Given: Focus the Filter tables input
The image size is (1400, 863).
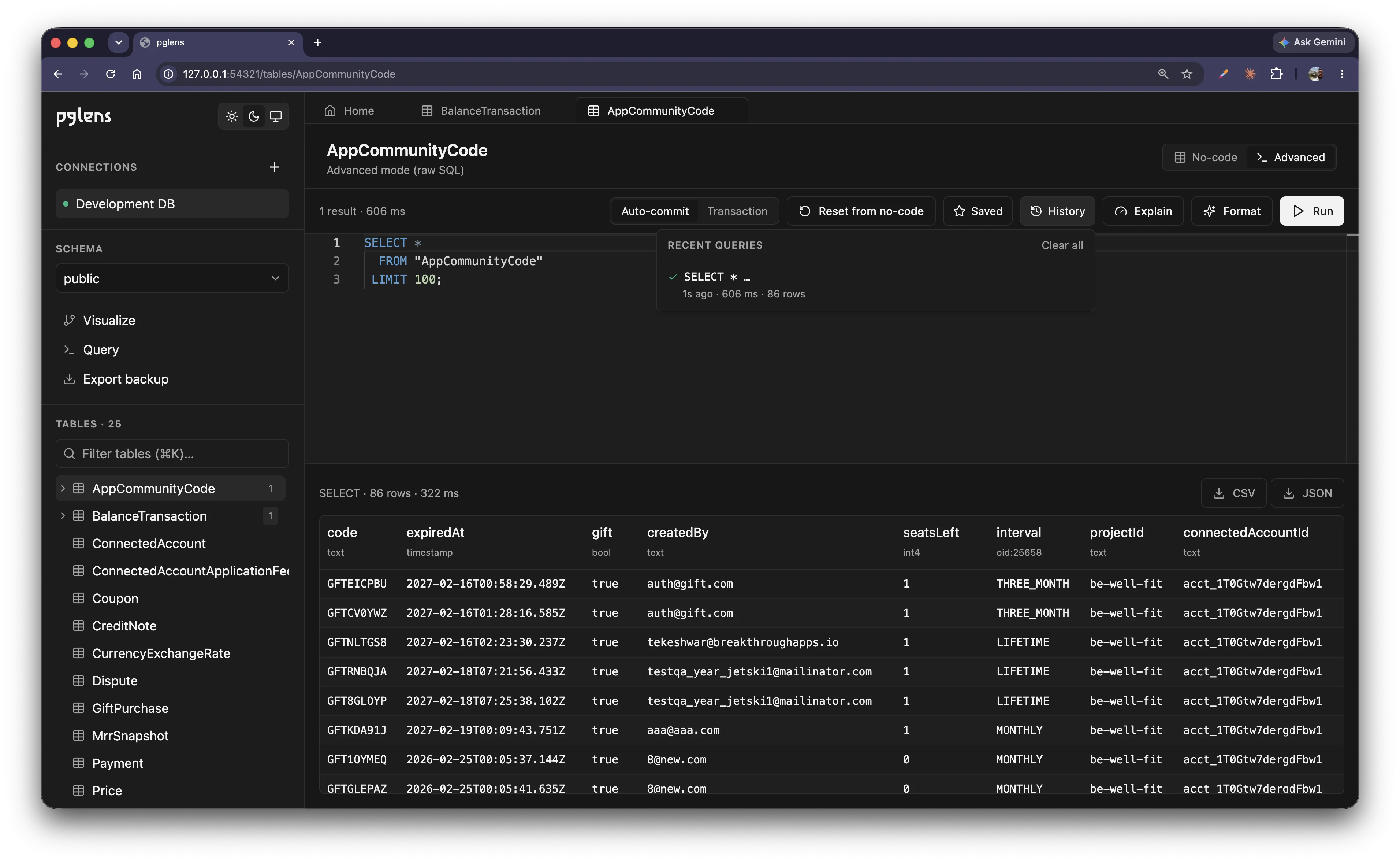Looking at the screenshot, I should 172,454.
